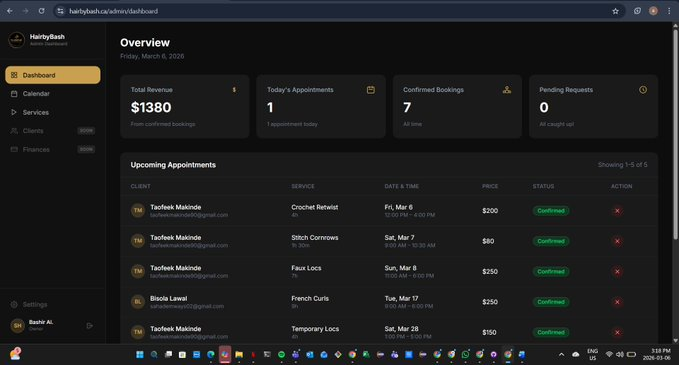Click the page vertical scrollbar thumb

[675, 134]
